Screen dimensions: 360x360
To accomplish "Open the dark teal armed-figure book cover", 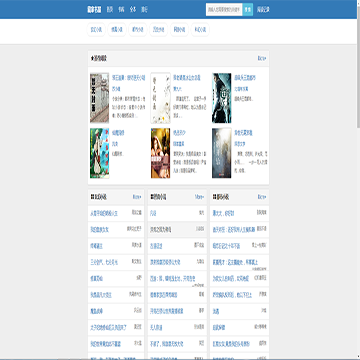I will pyautogui.click(x=222, y=98).
